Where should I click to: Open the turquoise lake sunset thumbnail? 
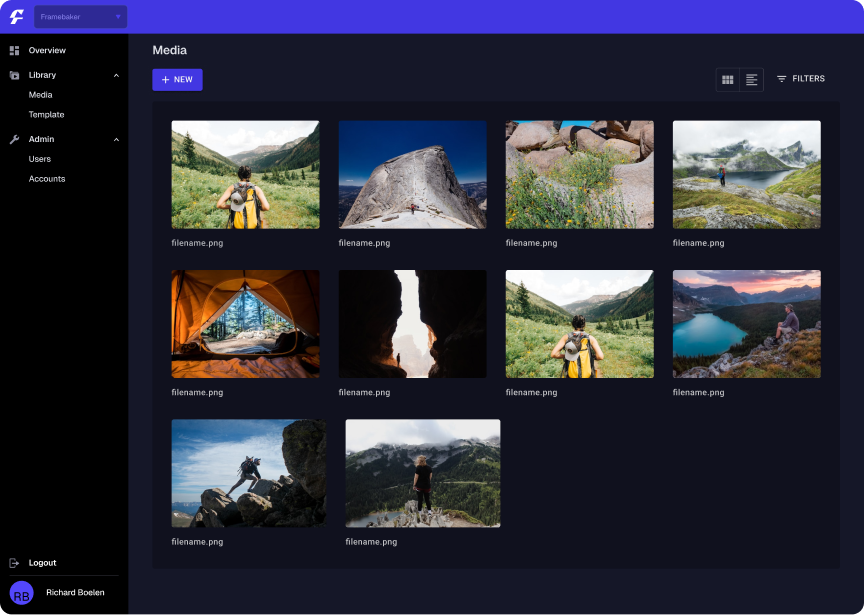[746, 323]
